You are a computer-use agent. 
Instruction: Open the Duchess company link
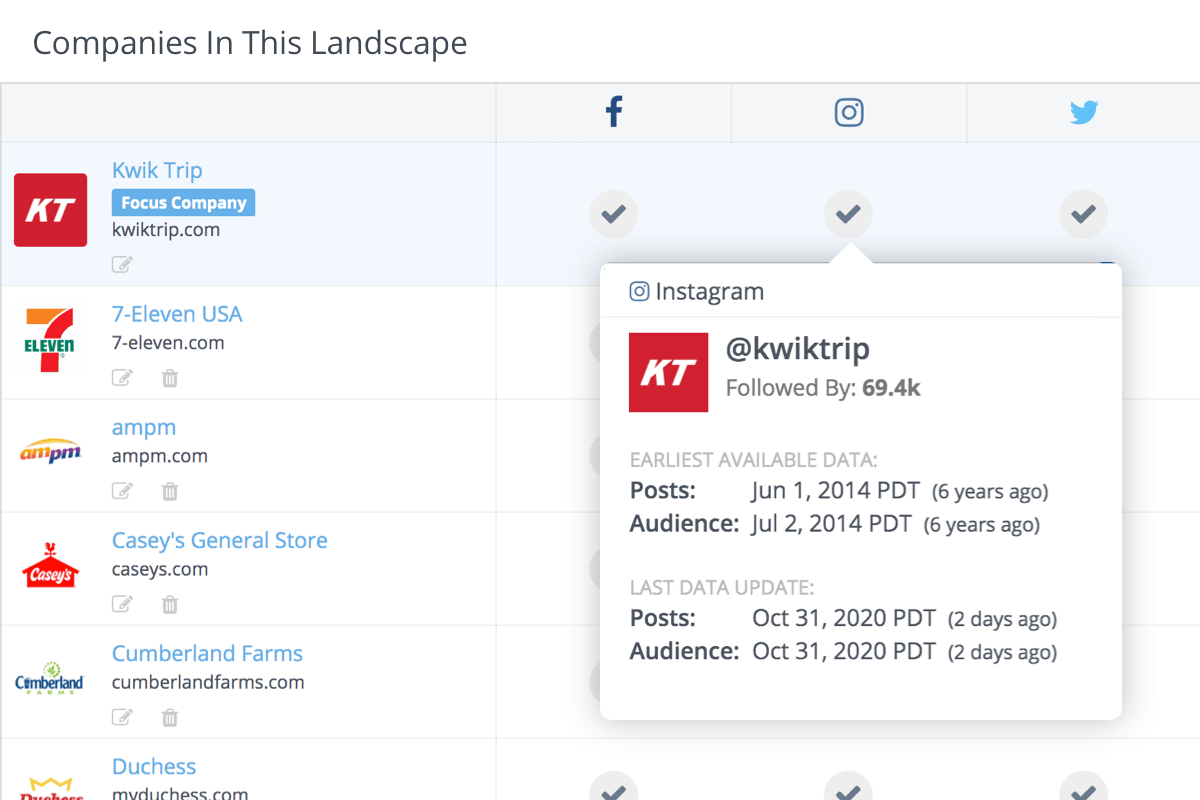tap(154, 767)
